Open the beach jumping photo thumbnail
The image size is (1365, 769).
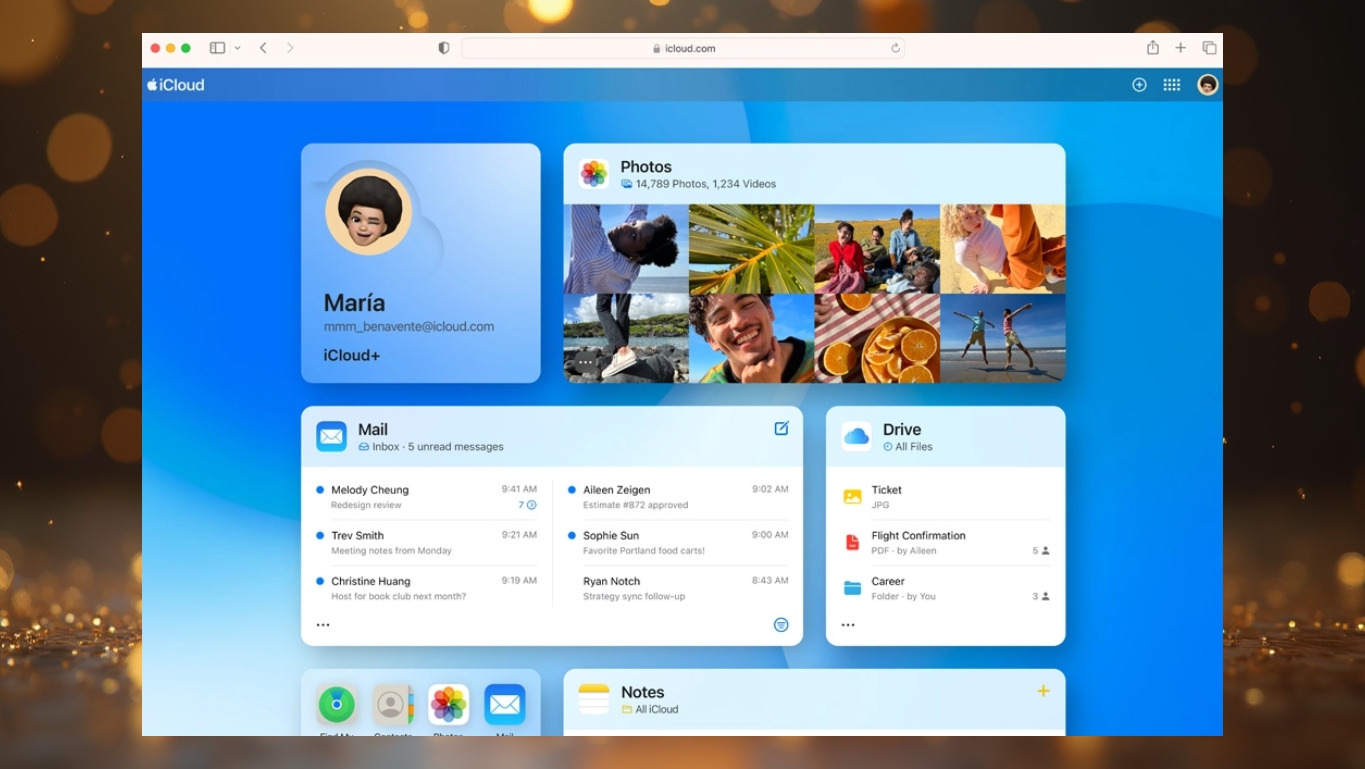point(1003,338)
